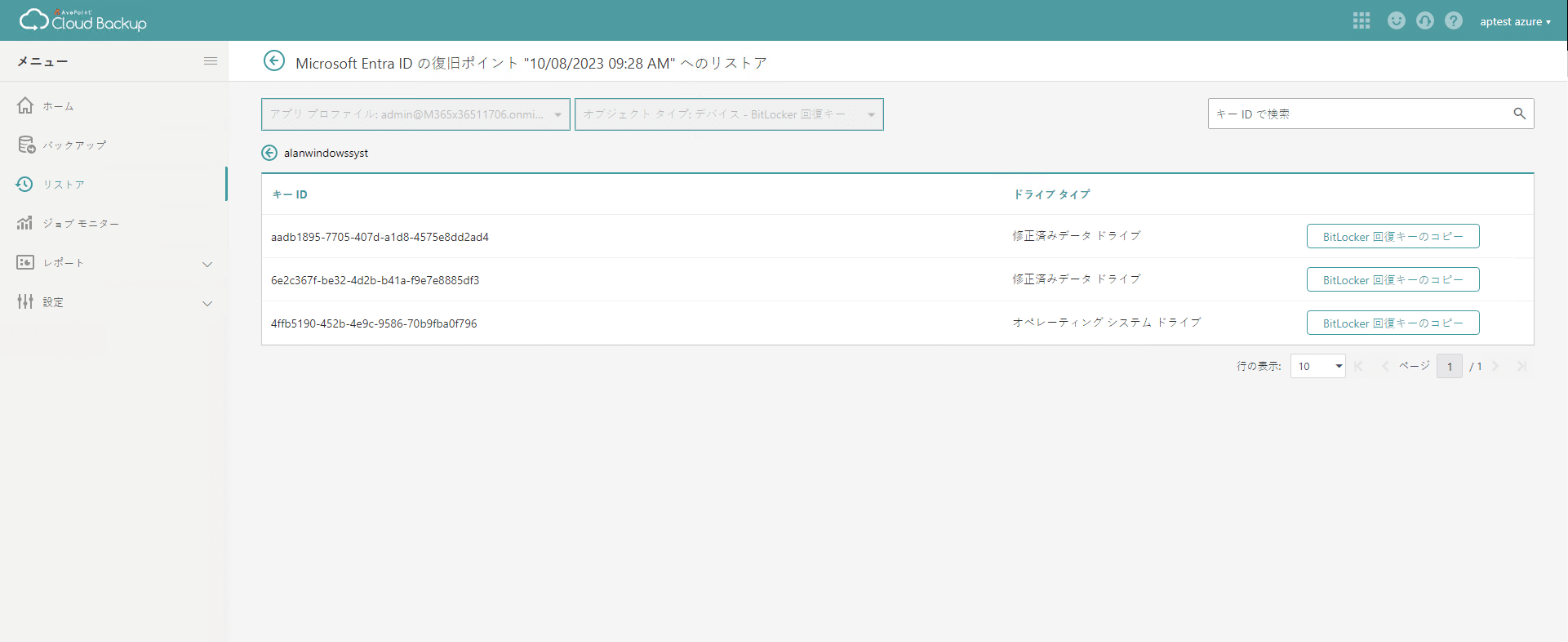The height and width of the screenshot is (642, 1568).
Task: Open the help question mark icon
Action: click(1454, 20)
